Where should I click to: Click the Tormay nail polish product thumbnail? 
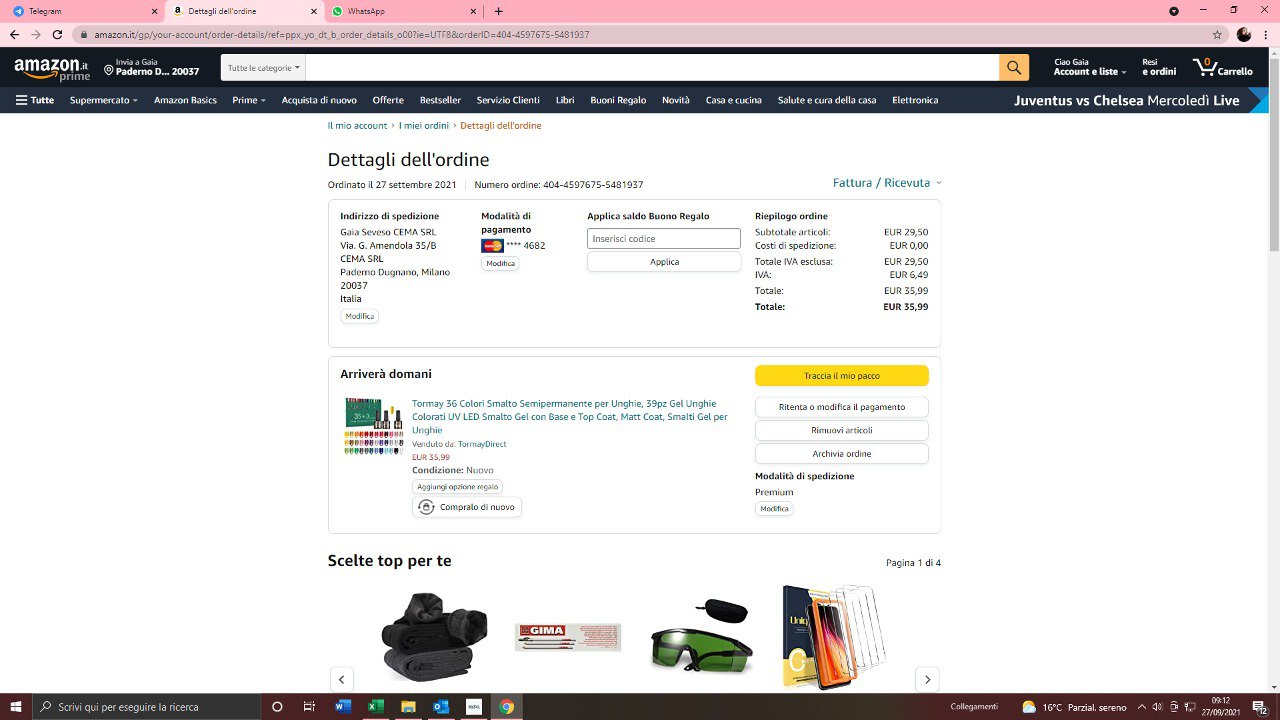click(373, 426)
